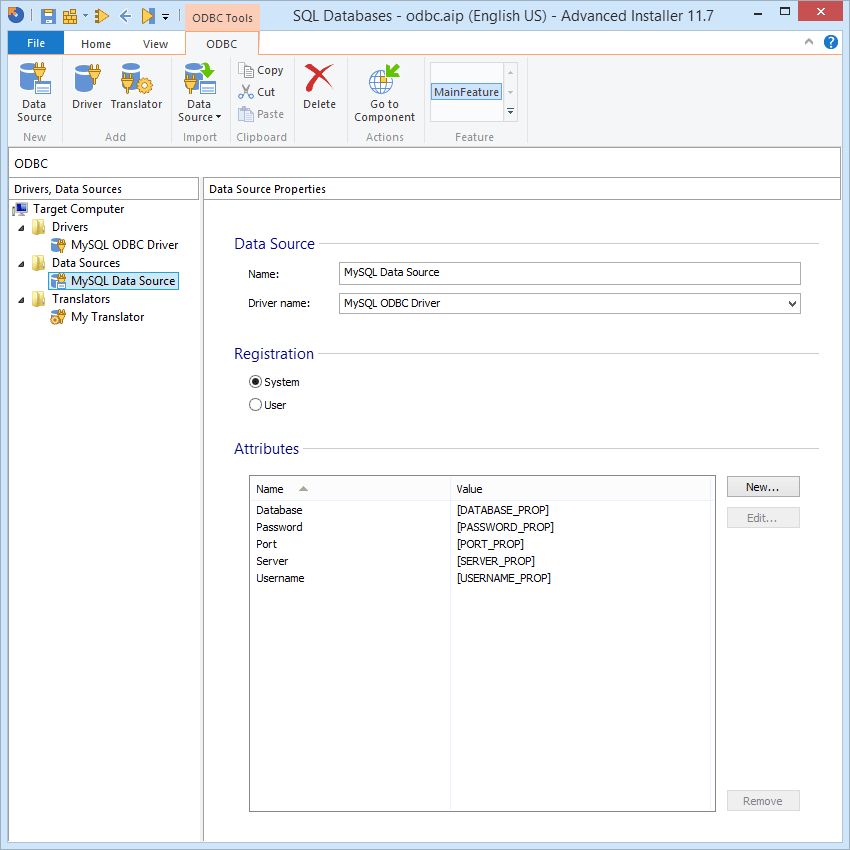This screenshot has width=850, height=850.
Task: Select User registration radio button
Action: [267, 405]
